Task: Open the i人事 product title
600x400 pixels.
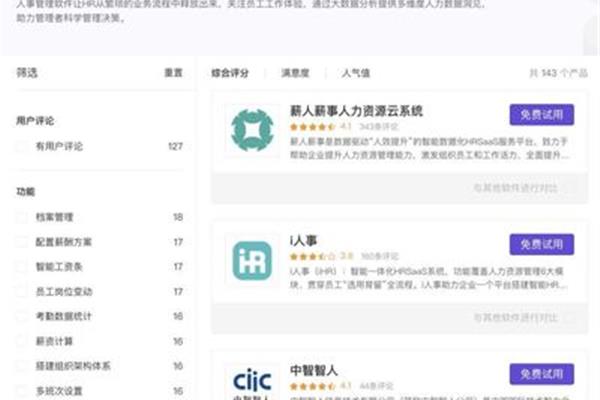Action: (x=303, y=241)
